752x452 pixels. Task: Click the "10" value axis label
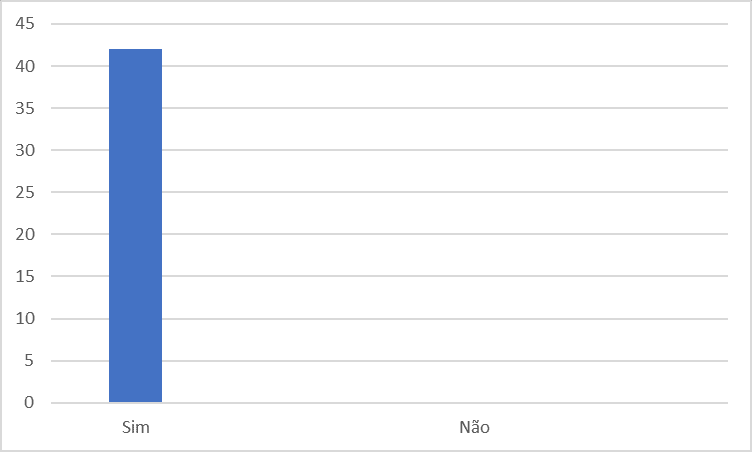(25, 319)
